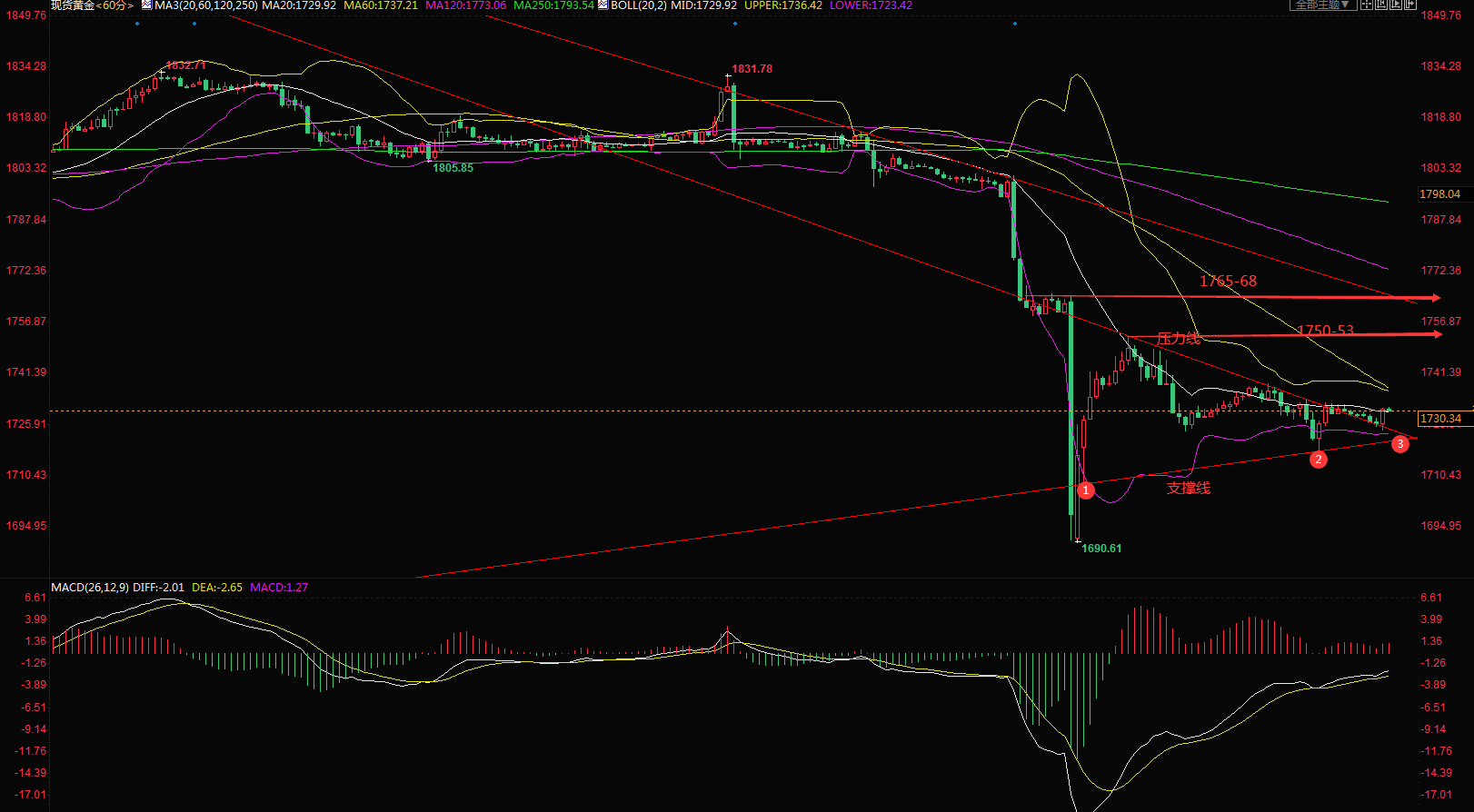Image resolution: width=1474 pixels, height=812 pixels.
Task: Click the 1690.61 low price label
Action: 1101,549
